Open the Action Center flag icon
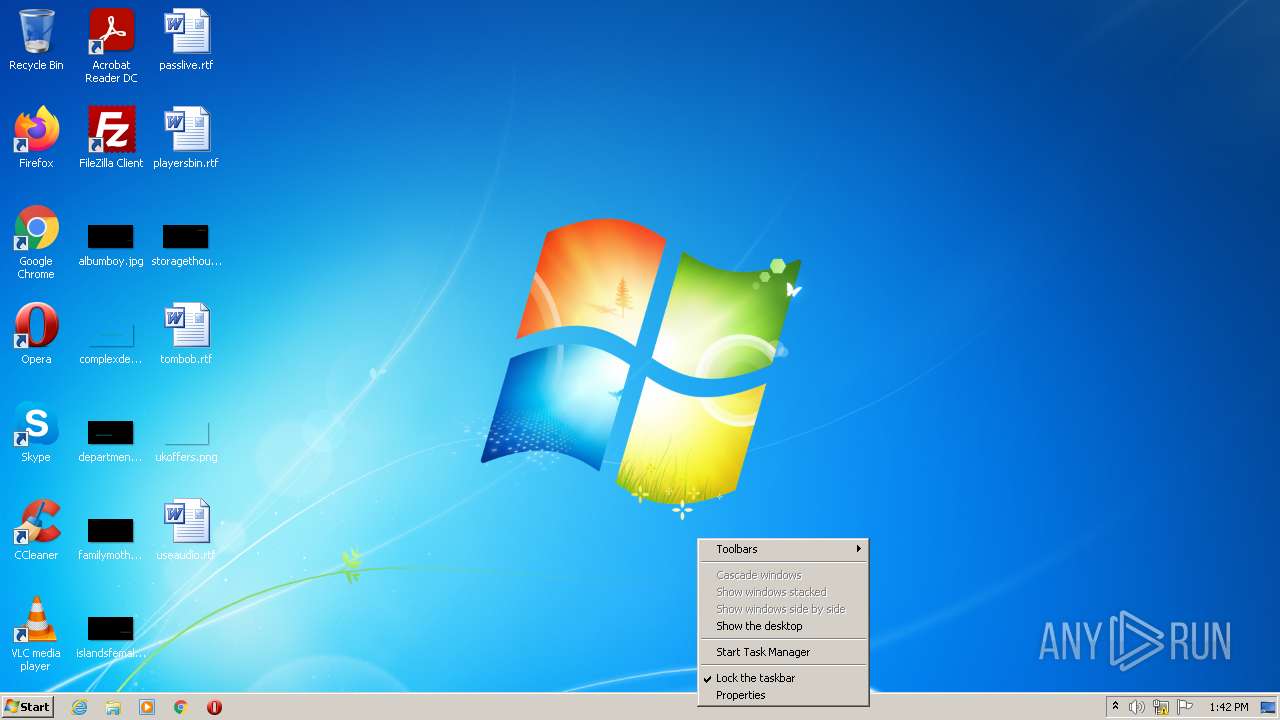 (1185, 707)
